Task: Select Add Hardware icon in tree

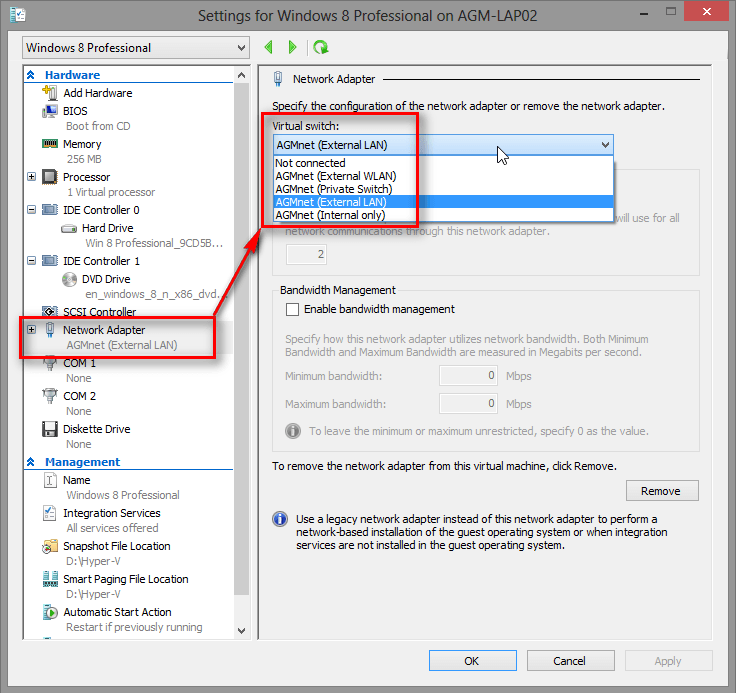Action: tap(50, 92)
